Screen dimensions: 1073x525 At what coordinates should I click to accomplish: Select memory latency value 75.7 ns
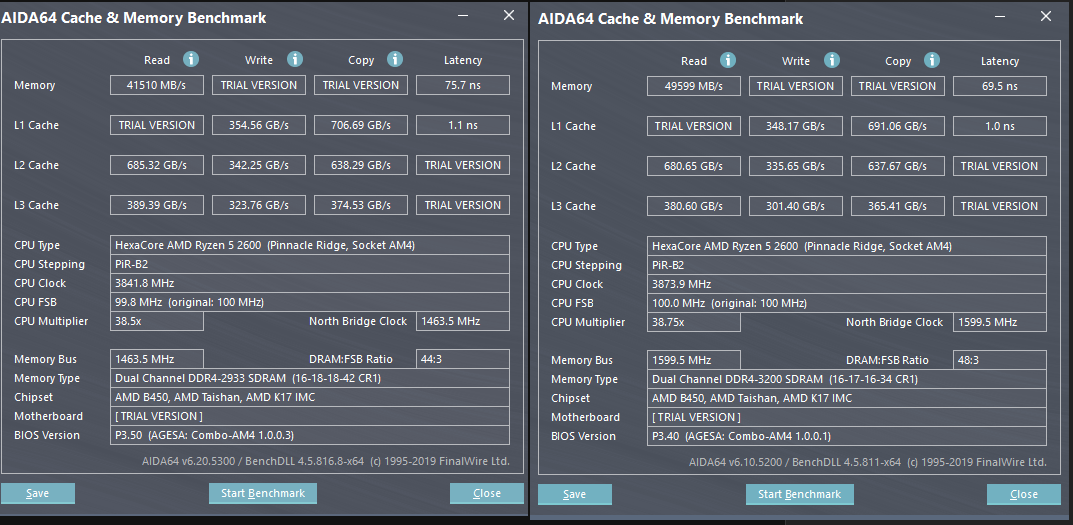[463, 85]
